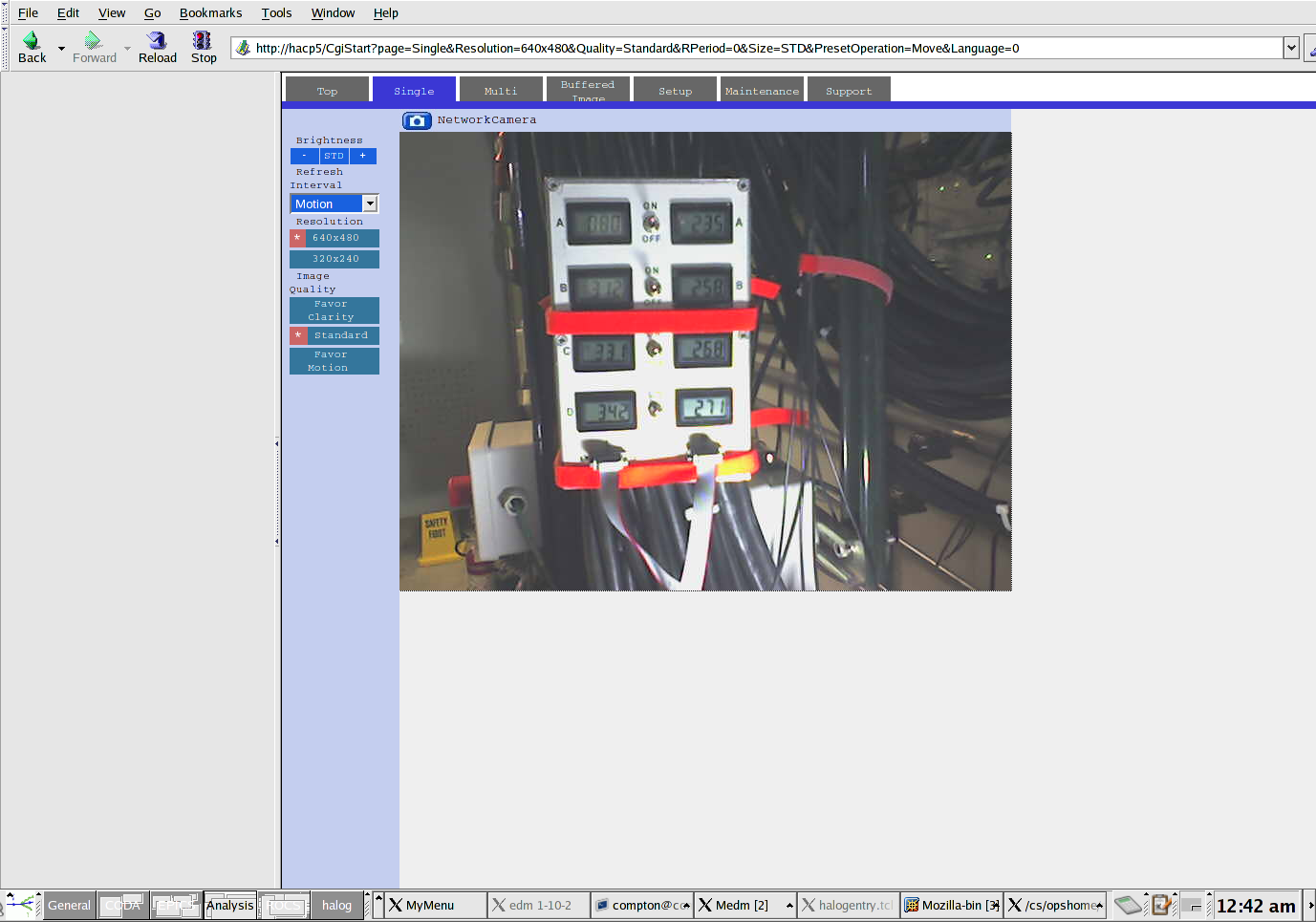Screen dimensions: 1316x922
Task: Select 640x480 resolution
Action: click(x=334, y=238)
